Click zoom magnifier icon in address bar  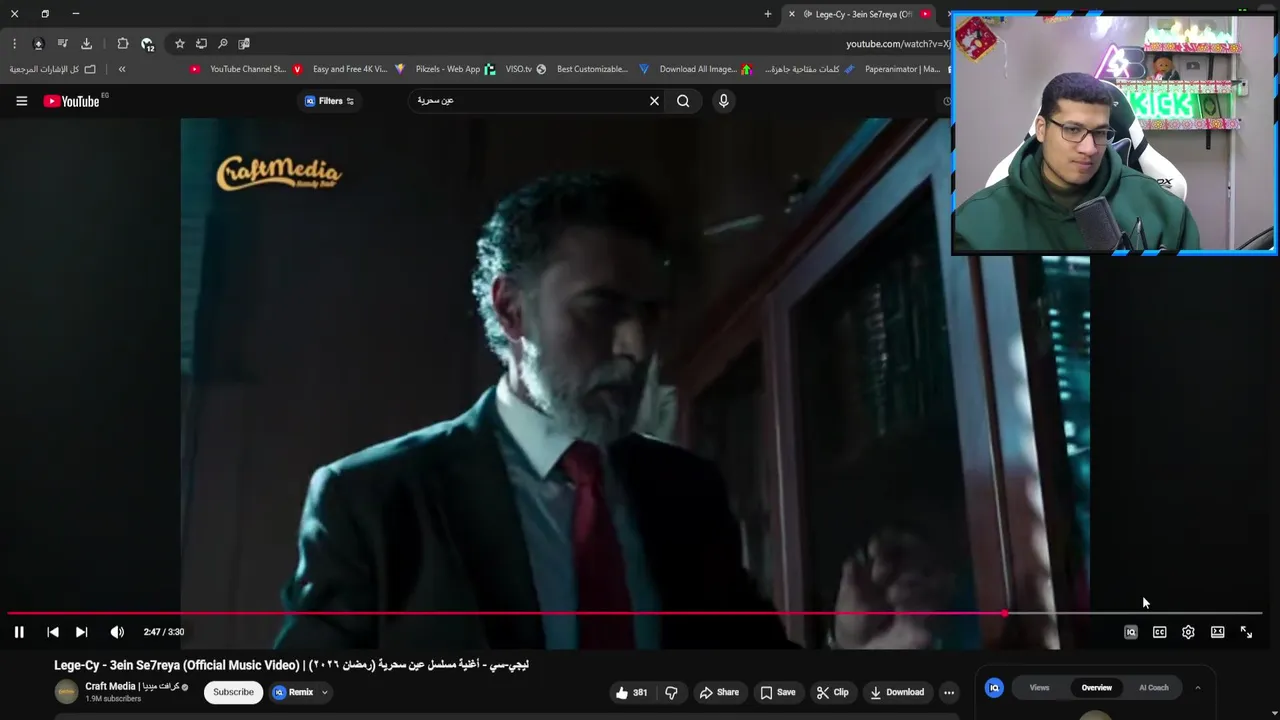[x=222, y=44]
